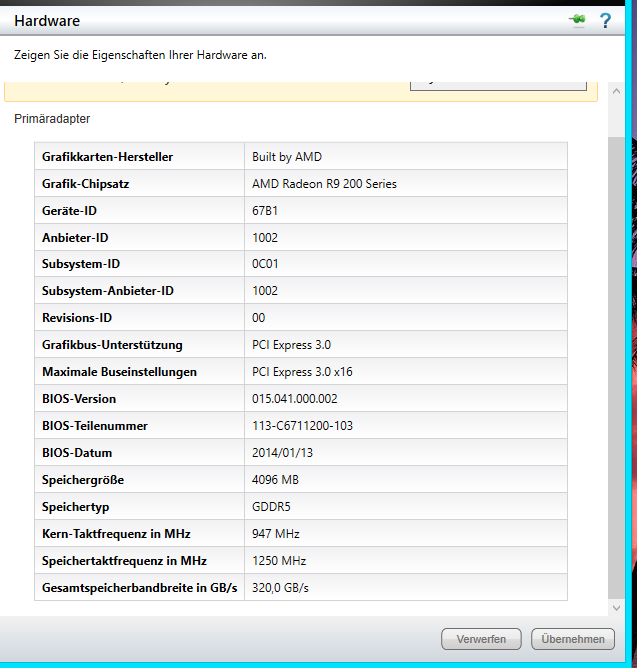Click the Grafikbus-Unterstützung label

[112, 345]
